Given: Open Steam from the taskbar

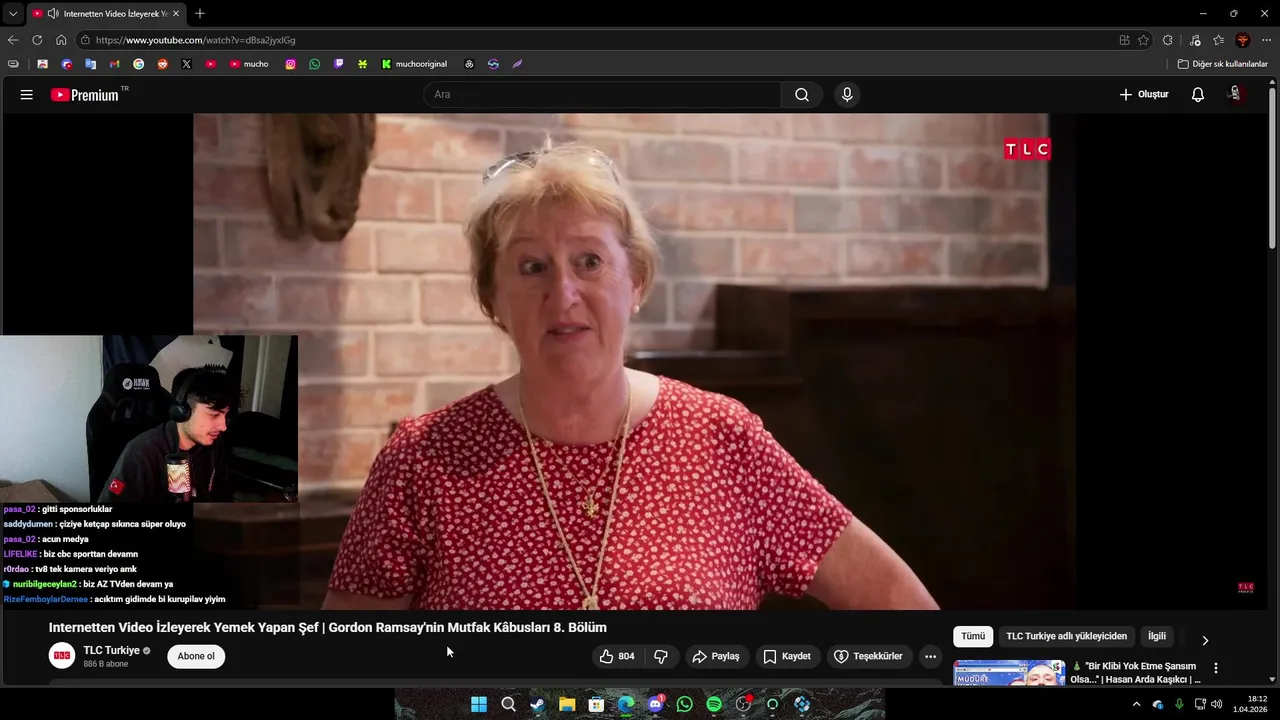Looking at the screenshot, I should pyautogui.click(x=537, y=704).
